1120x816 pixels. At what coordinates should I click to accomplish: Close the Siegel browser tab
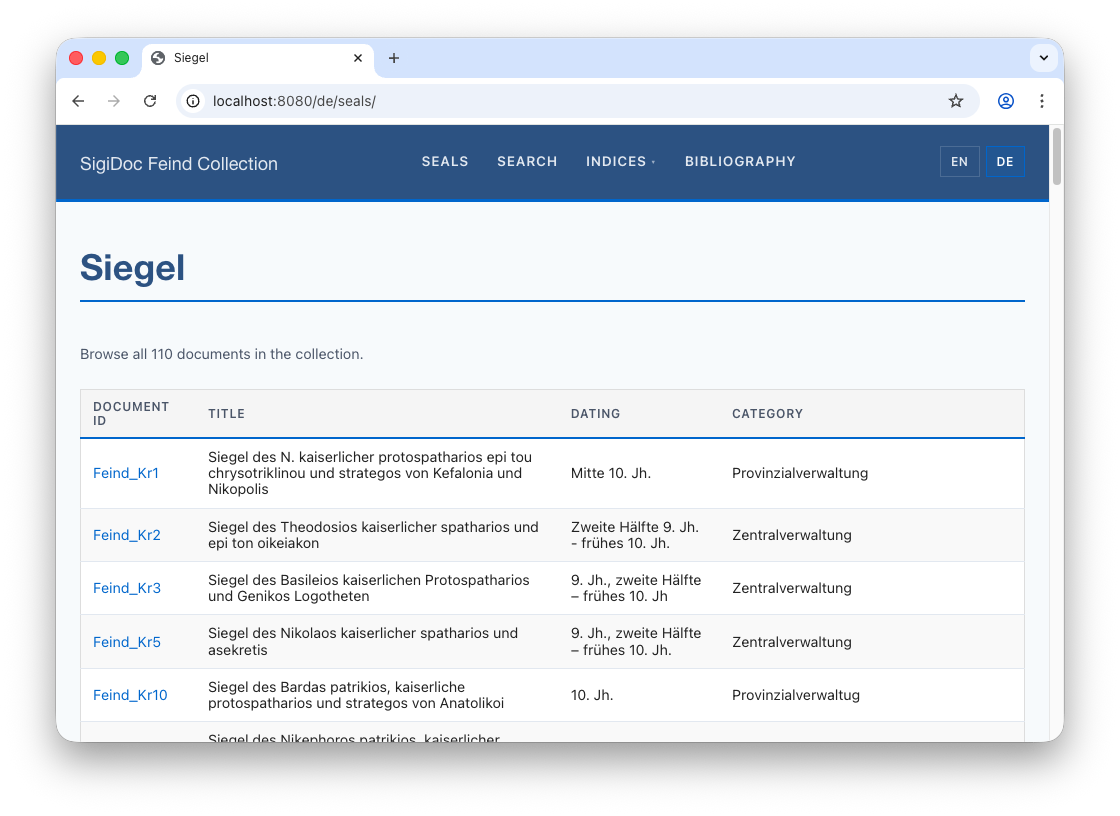[x=358, y=58]
